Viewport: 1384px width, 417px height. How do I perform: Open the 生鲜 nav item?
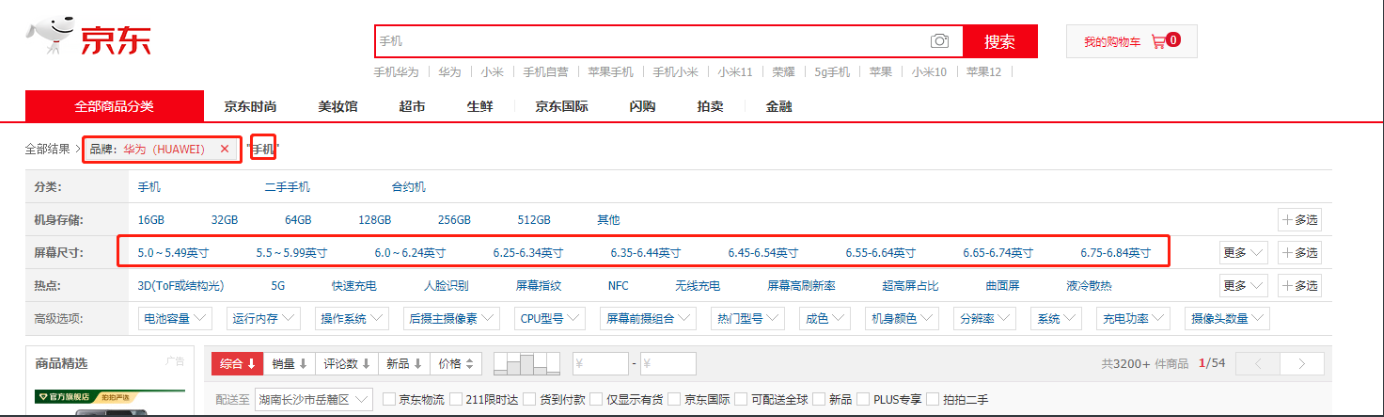480,106
